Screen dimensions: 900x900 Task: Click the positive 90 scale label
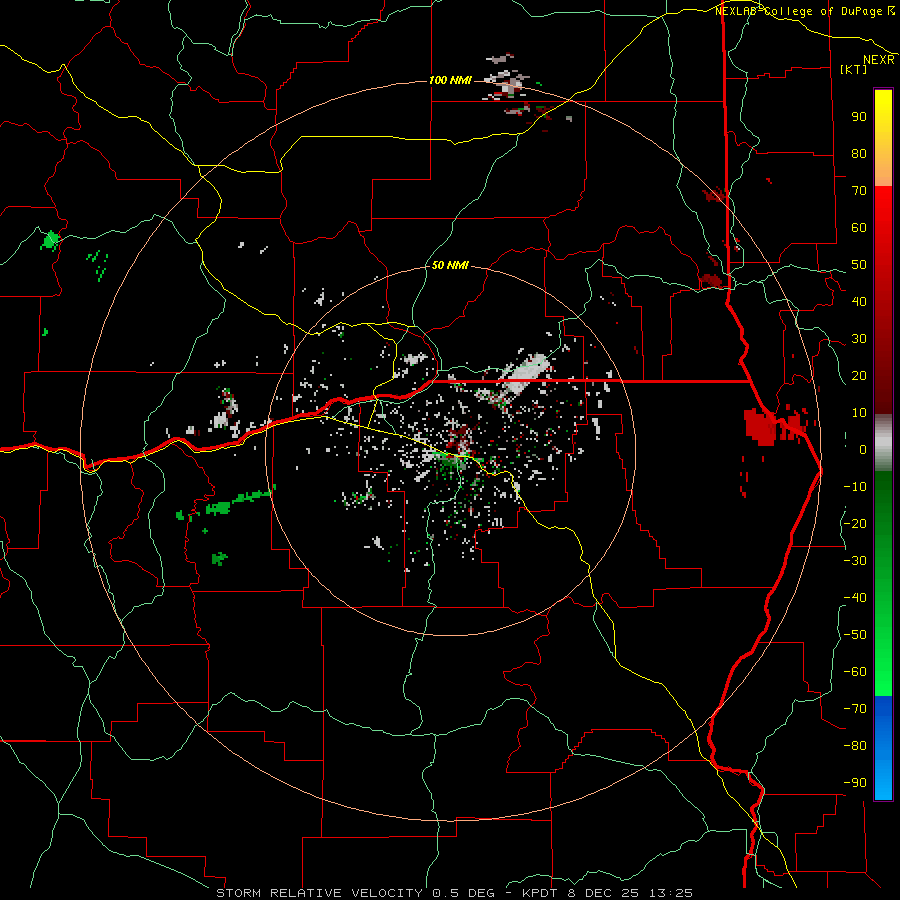pyautogui.click(x=859, y=117)
